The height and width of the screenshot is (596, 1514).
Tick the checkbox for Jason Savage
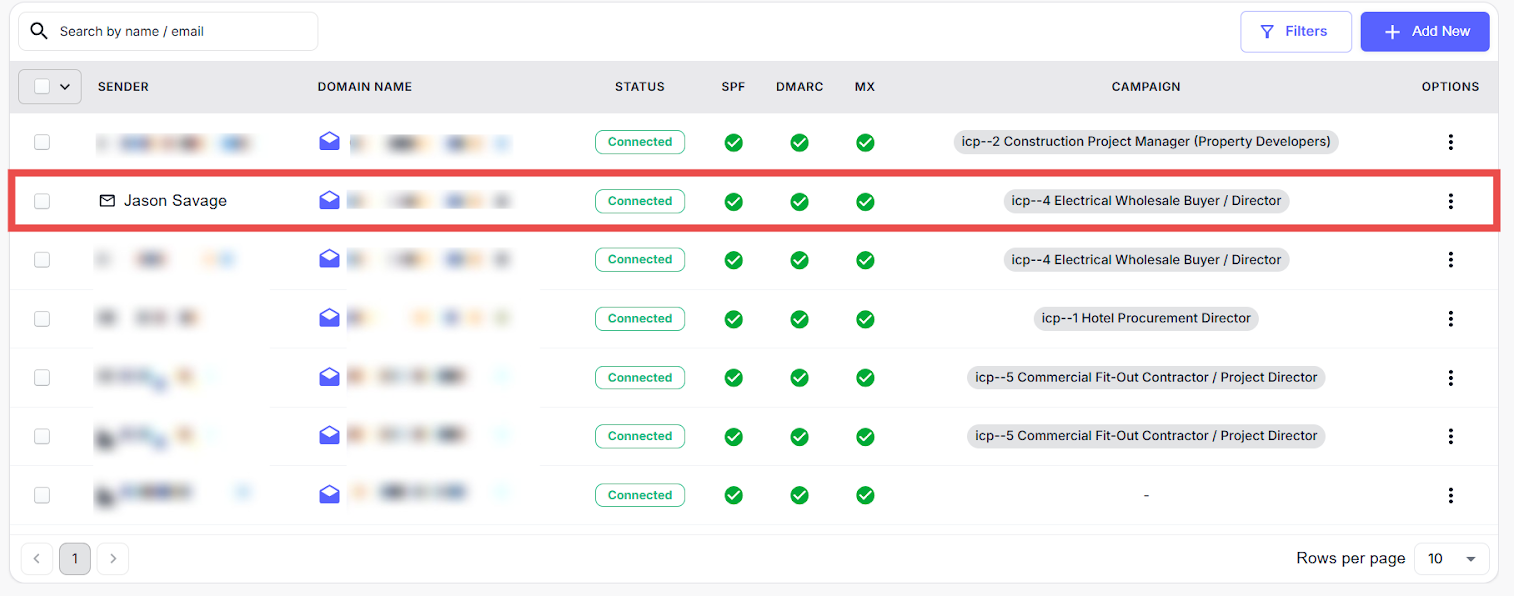pyautogui.click(x=42, y=201)
